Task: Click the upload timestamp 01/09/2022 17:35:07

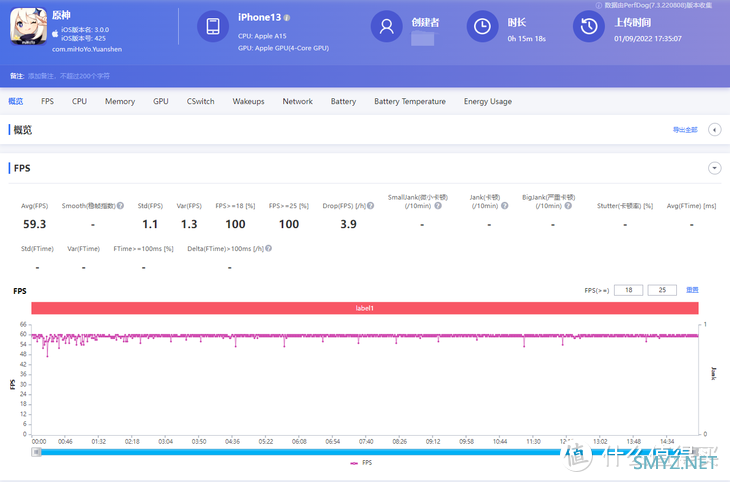Action: 648,39
